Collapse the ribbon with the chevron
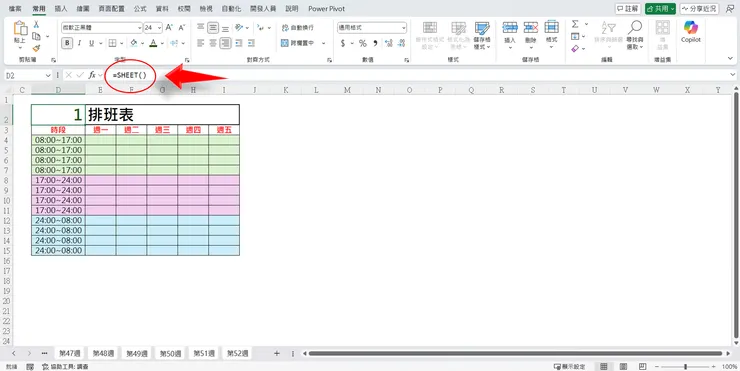Viewport: 740px width, 371px height. [731, 59]
